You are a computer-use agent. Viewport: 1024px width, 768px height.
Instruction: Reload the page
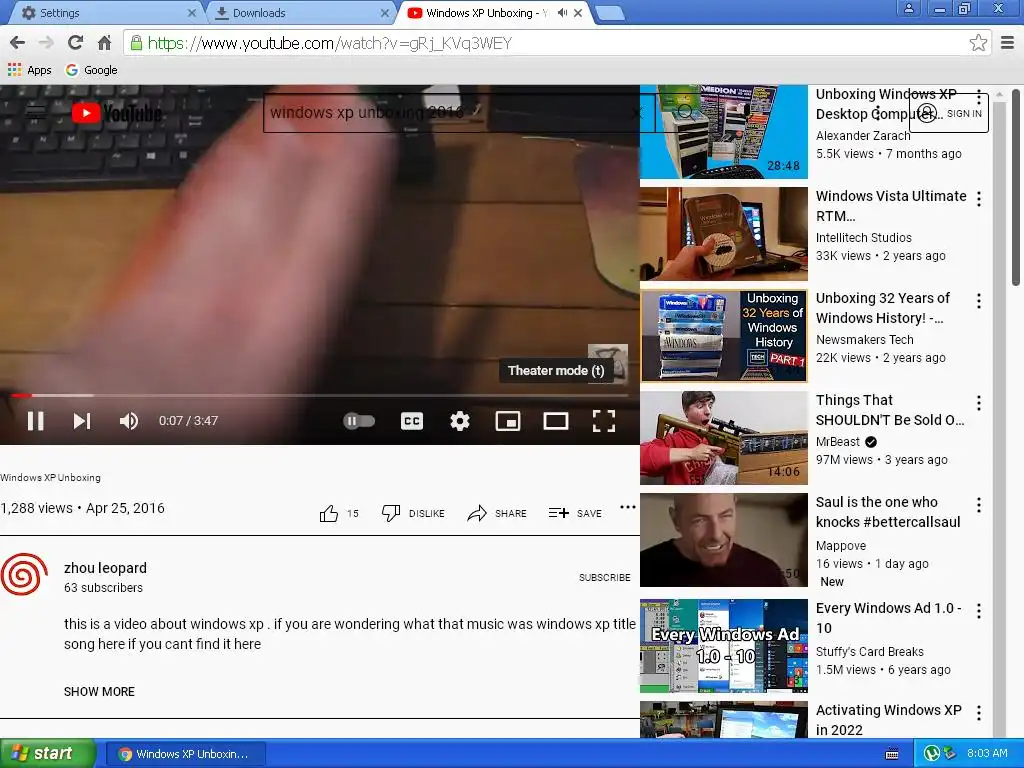click(75, 43)
